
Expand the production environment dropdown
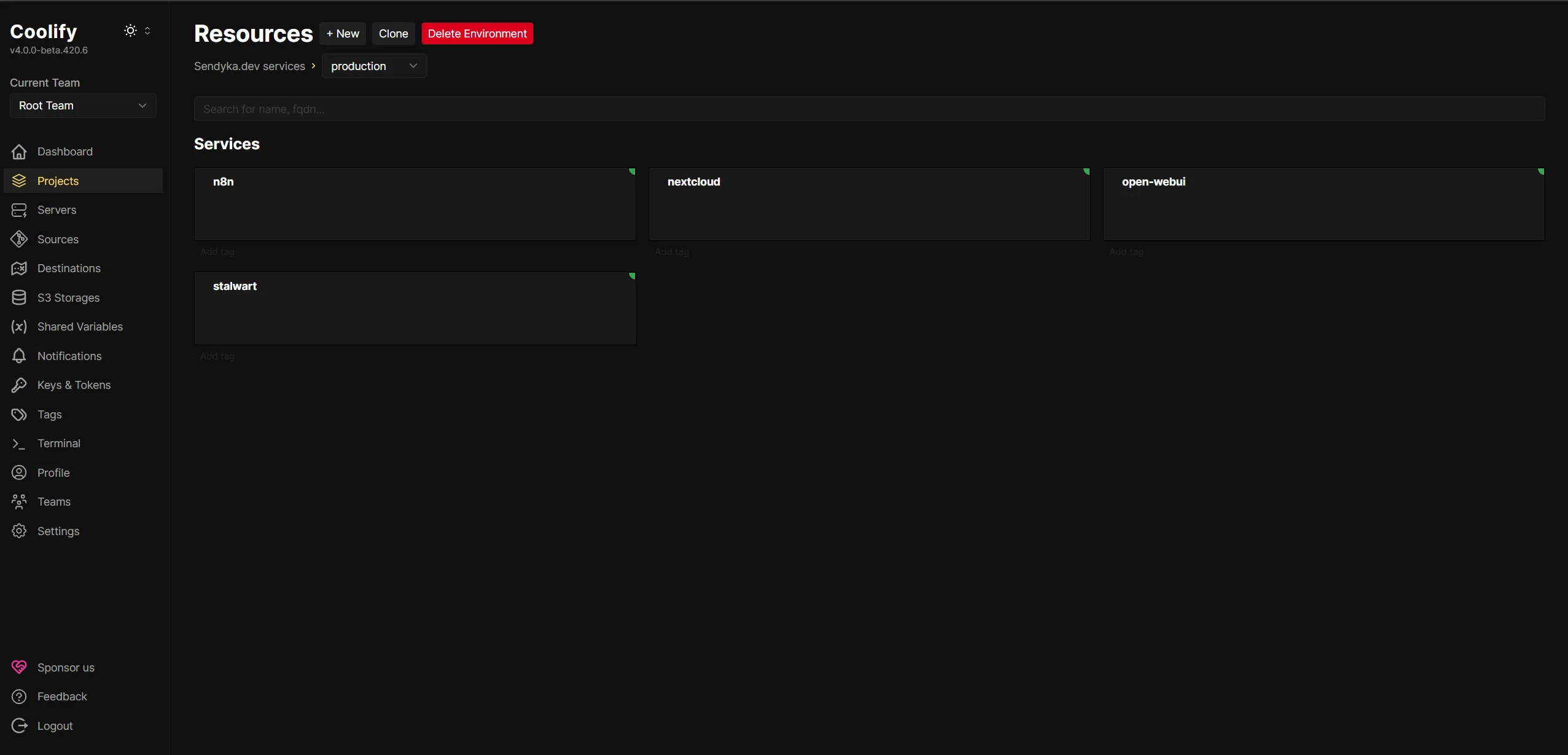click(x=375, y=65)
